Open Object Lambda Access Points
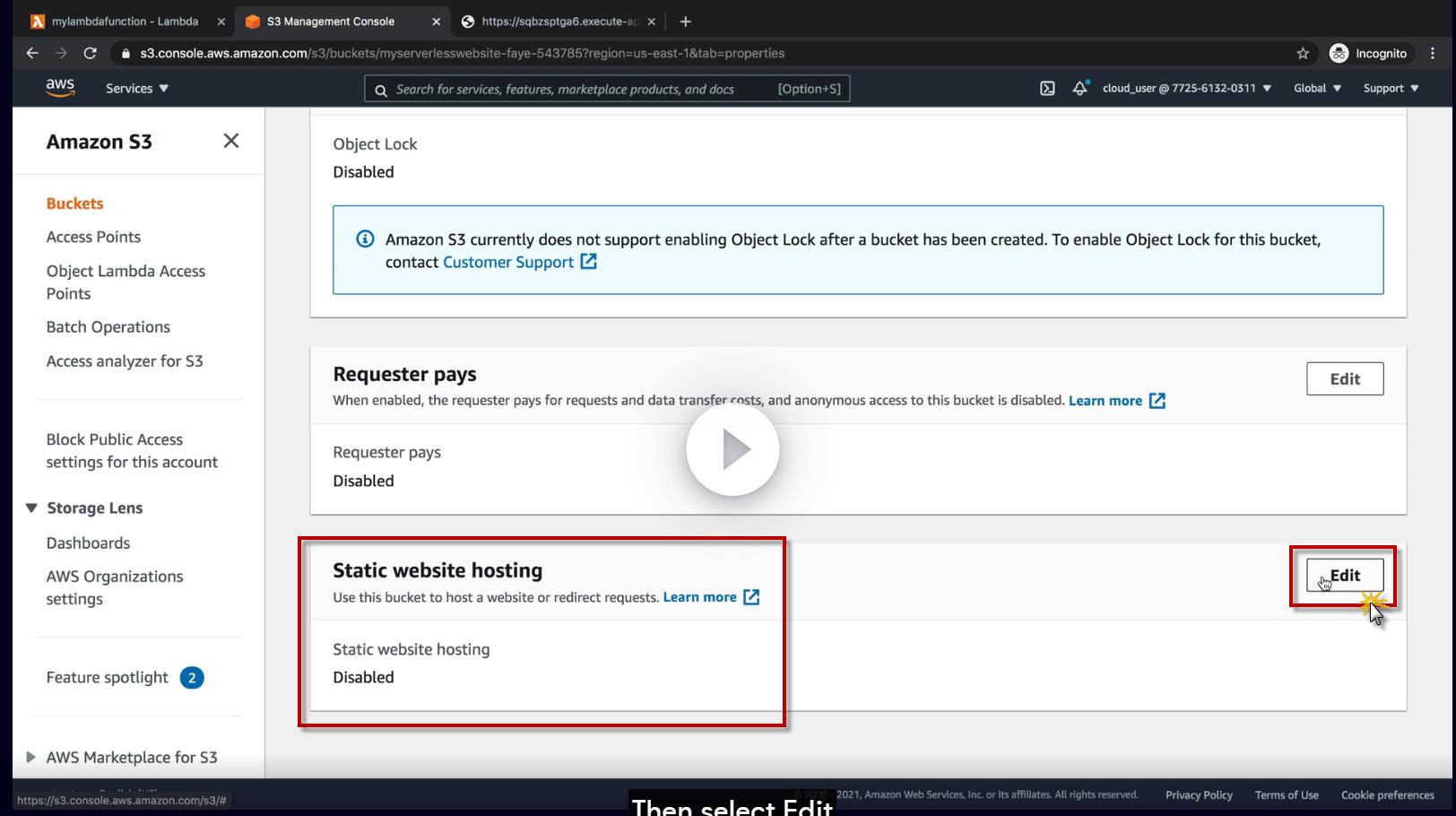 126,282
